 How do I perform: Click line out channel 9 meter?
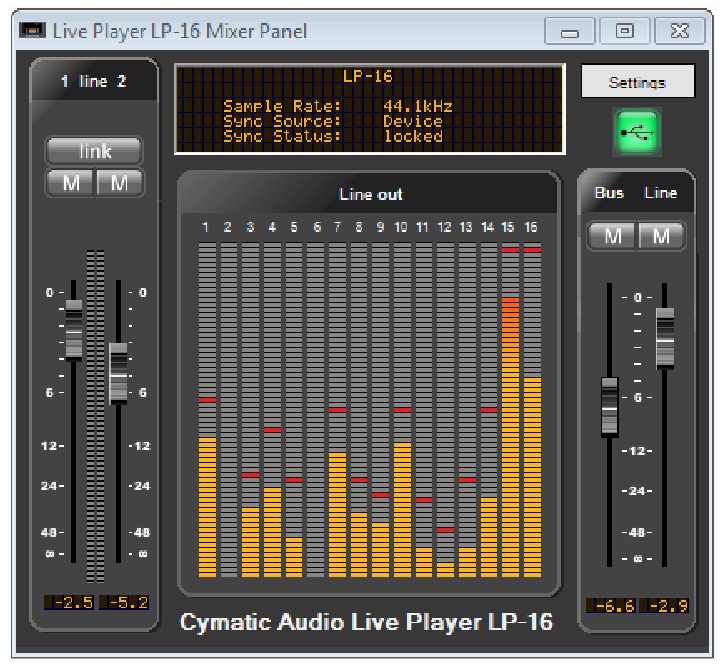[381, 410]
